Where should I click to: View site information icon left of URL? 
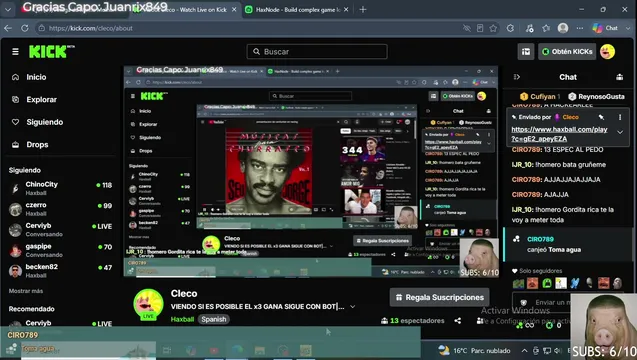tap(41, 28)
